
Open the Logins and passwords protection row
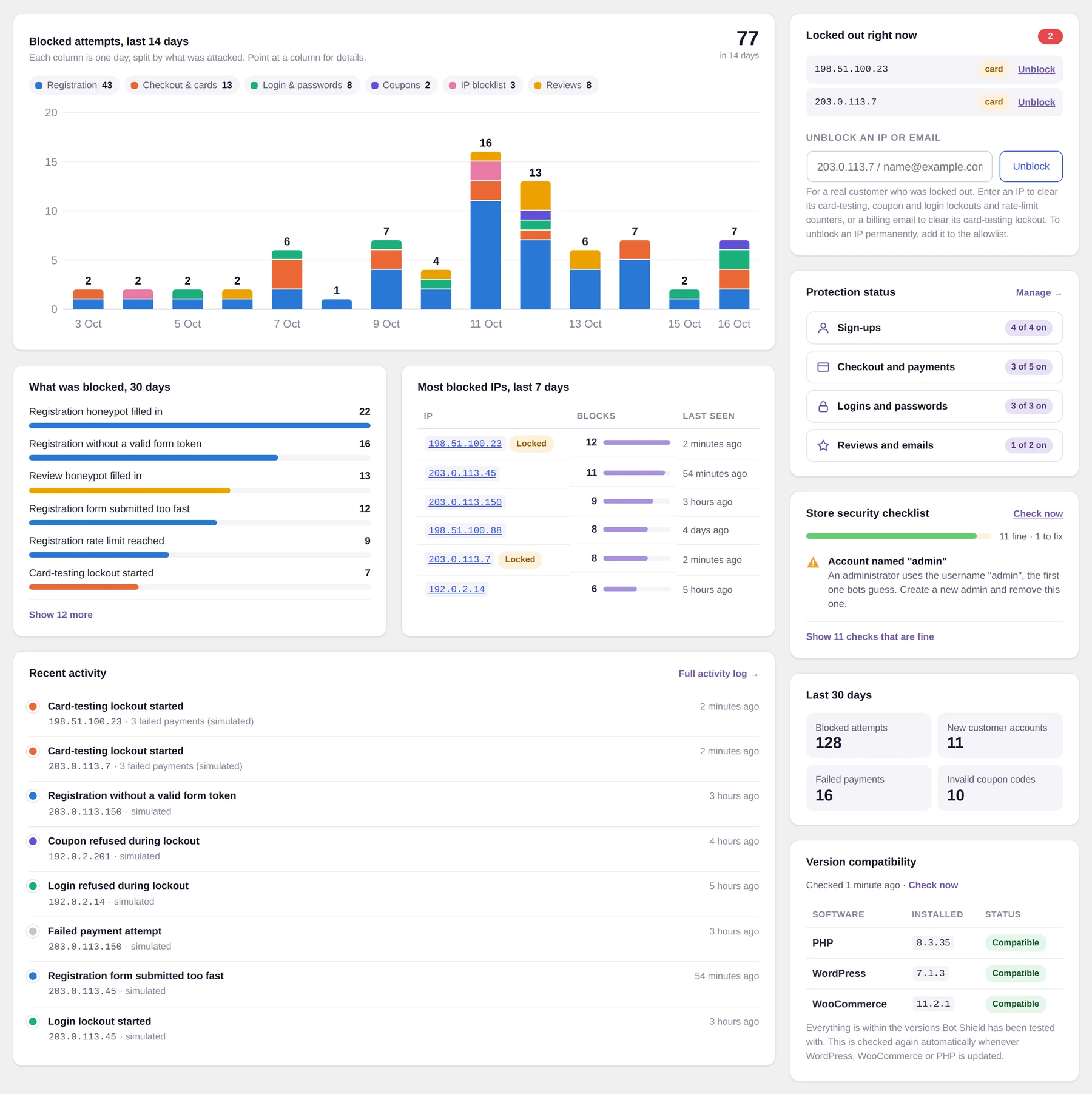(x=934, y=407)
